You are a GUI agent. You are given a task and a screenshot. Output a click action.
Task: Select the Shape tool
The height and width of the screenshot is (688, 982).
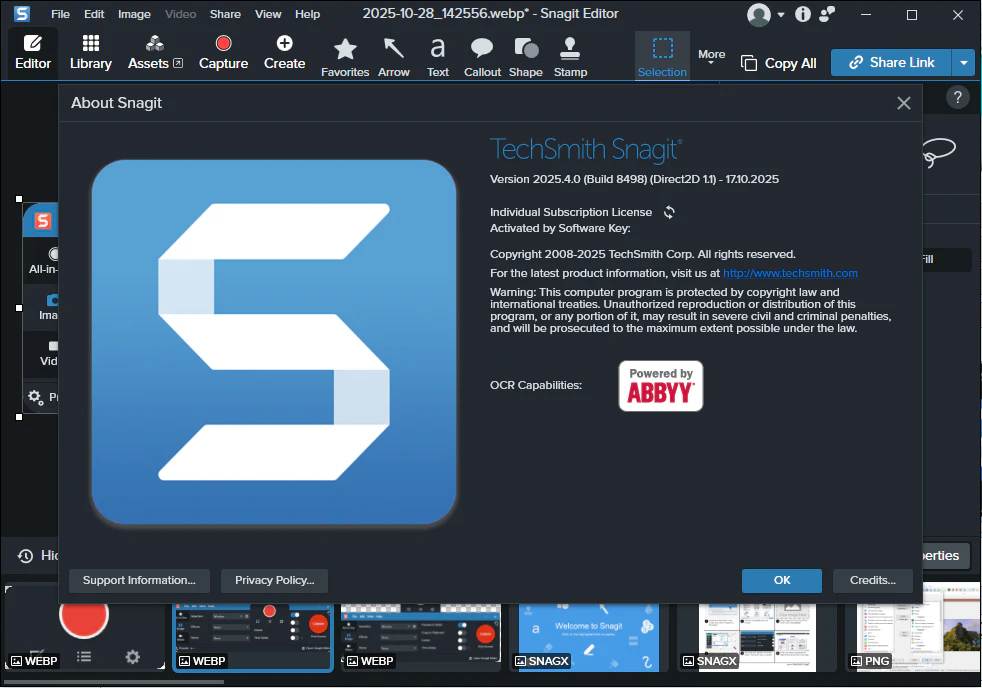pos(525,56)
